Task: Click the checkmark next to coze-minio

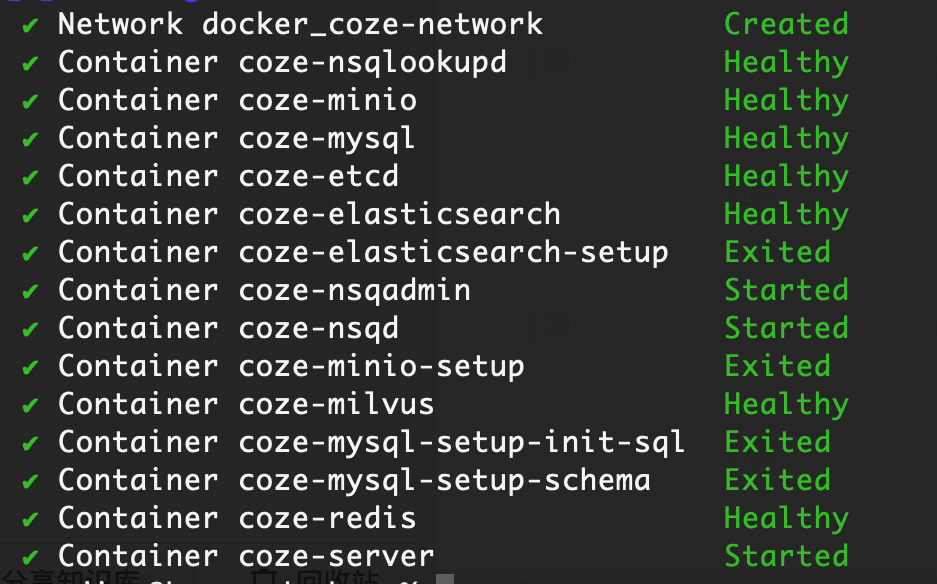Action: pos(30,102)
